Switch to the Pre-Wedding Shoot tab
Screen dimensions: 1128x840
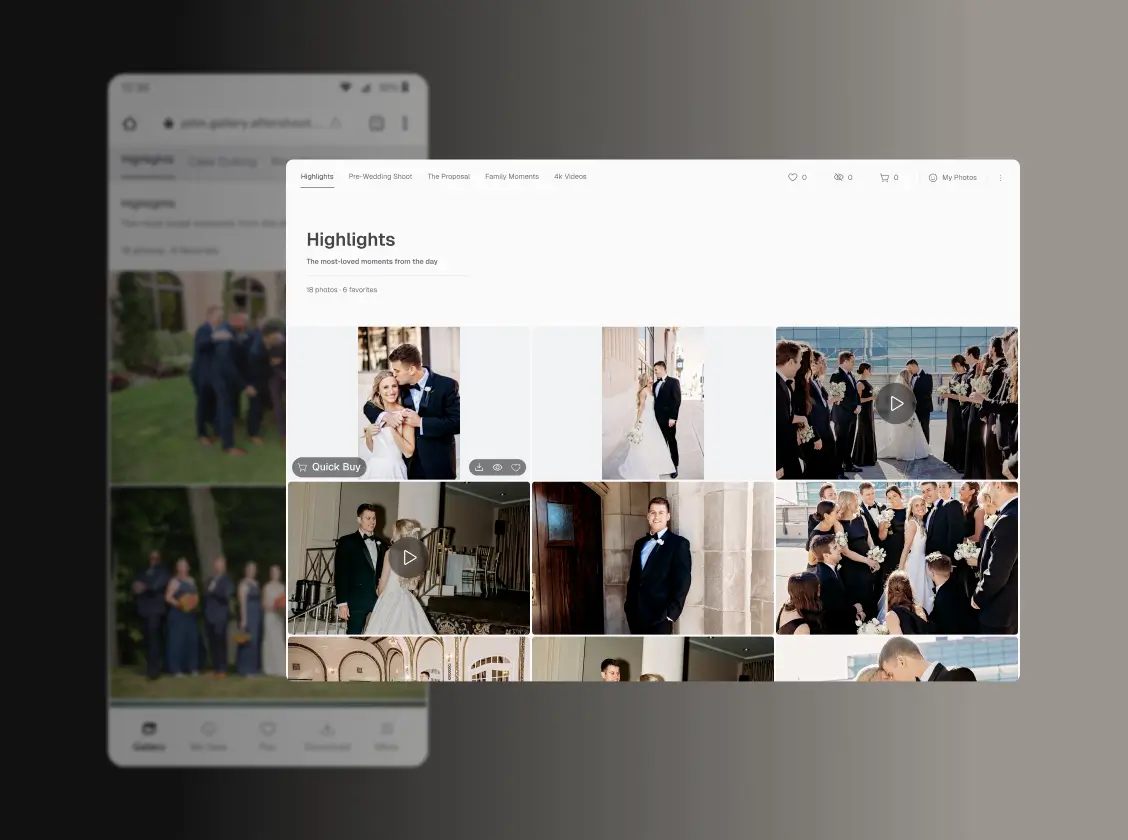[x=380, y=176]
